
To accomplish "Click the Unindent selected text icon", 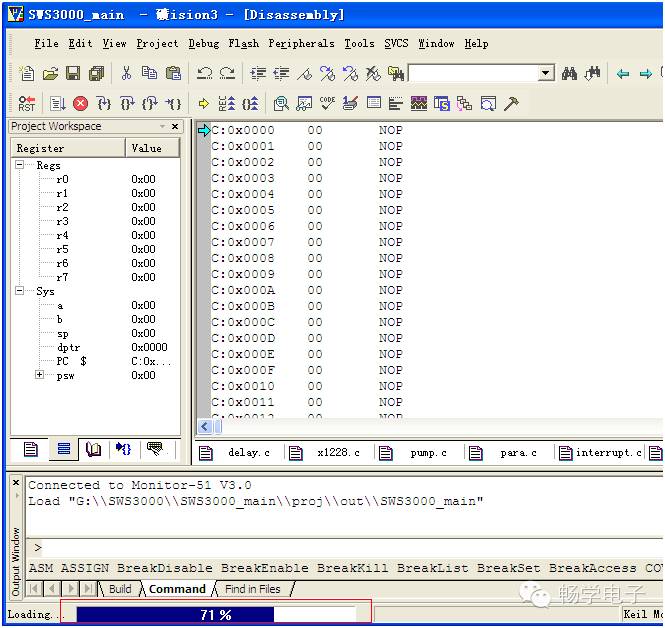I will [x=281, y=74].
